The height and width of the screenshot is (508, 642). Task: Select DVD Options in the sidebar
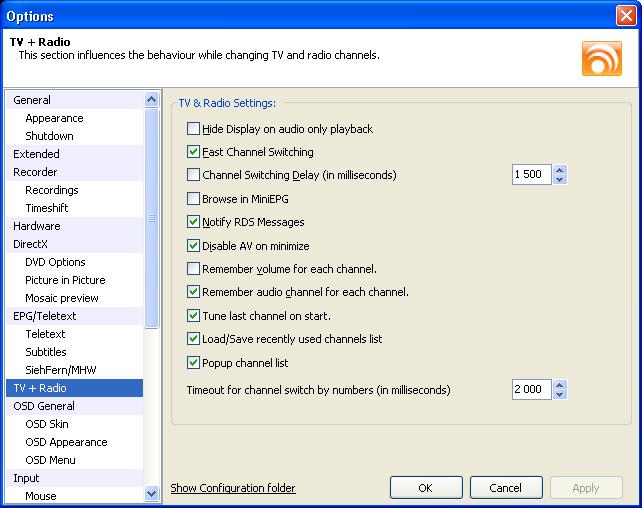[x=55, y=262]
